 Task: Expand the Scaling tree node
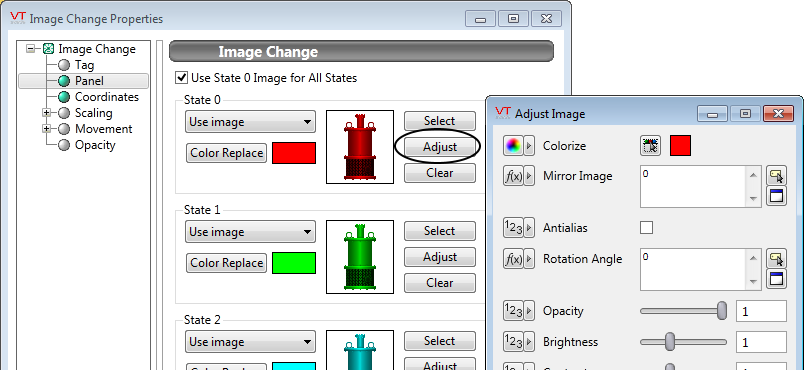(47, 112)
